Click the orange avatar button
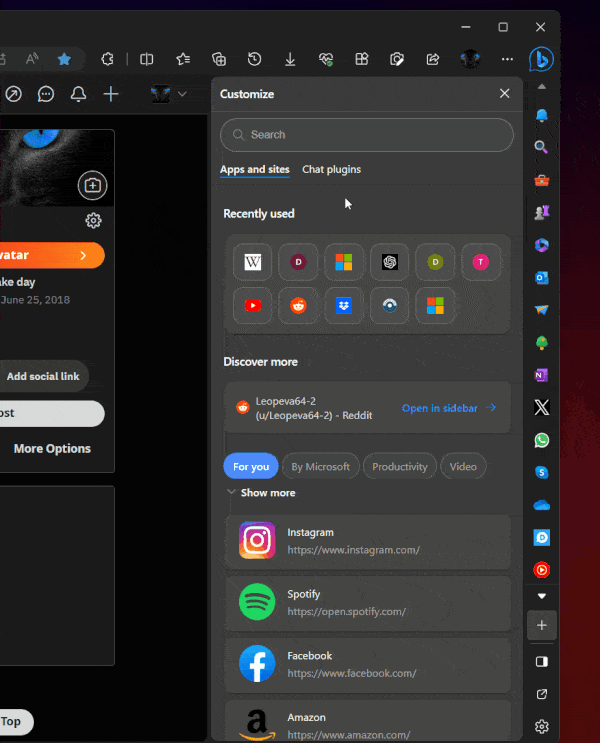The width and height of the screenshot is (600, 743). [52, 255]
